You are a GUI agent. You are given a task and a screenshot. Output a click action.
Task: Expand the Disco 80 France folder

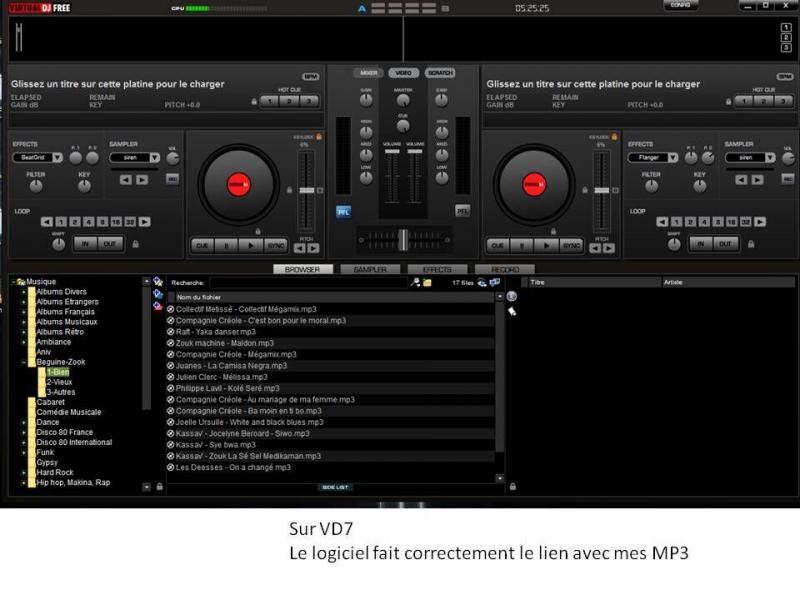(23, 433)
